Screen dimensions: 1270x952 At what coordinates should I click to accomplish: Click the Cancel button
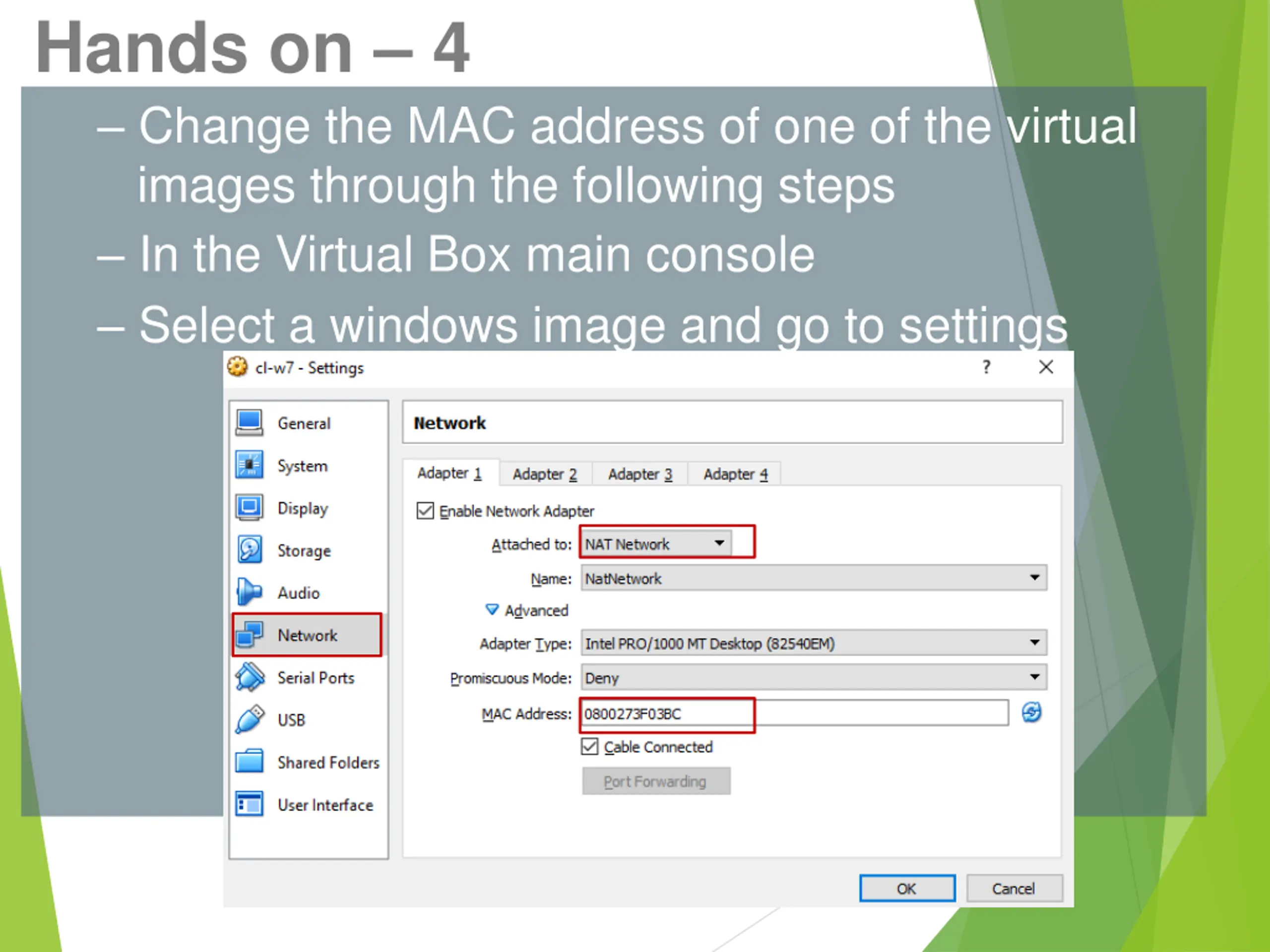(x=1014, y=889)
